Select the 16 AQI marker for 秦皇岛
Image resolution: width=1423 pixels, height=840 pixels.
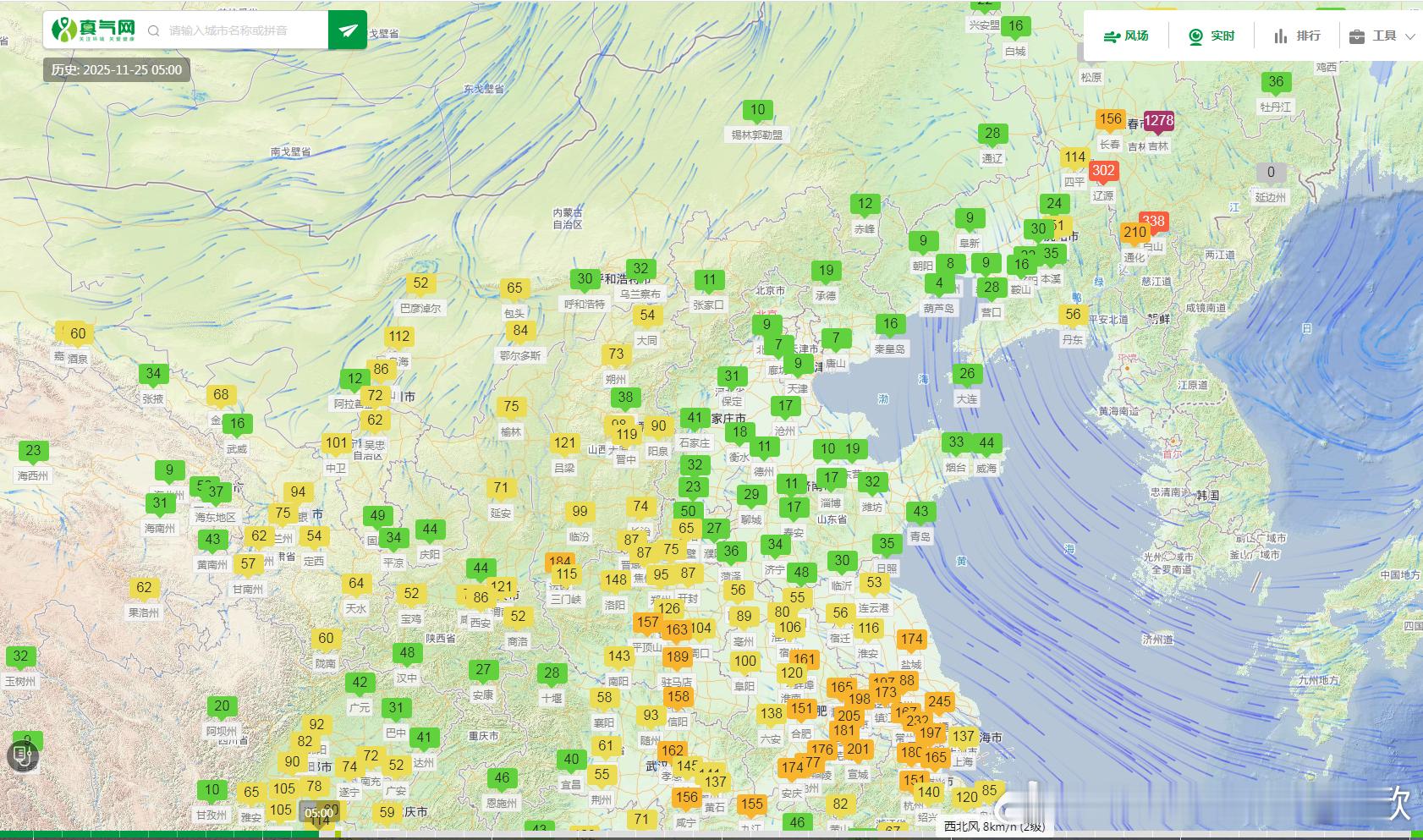[x=890, y=324]
